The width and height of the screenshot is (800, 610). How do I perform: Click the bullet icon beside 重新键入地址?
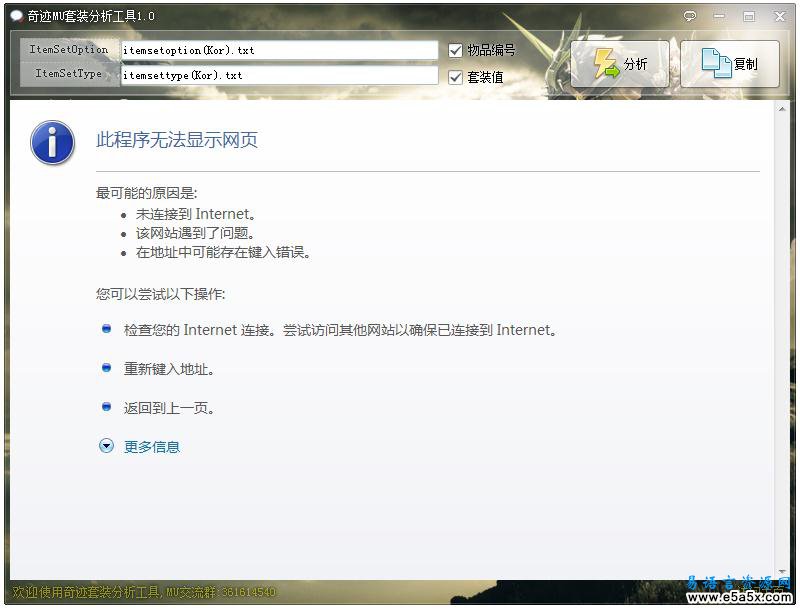coord(106,368)
